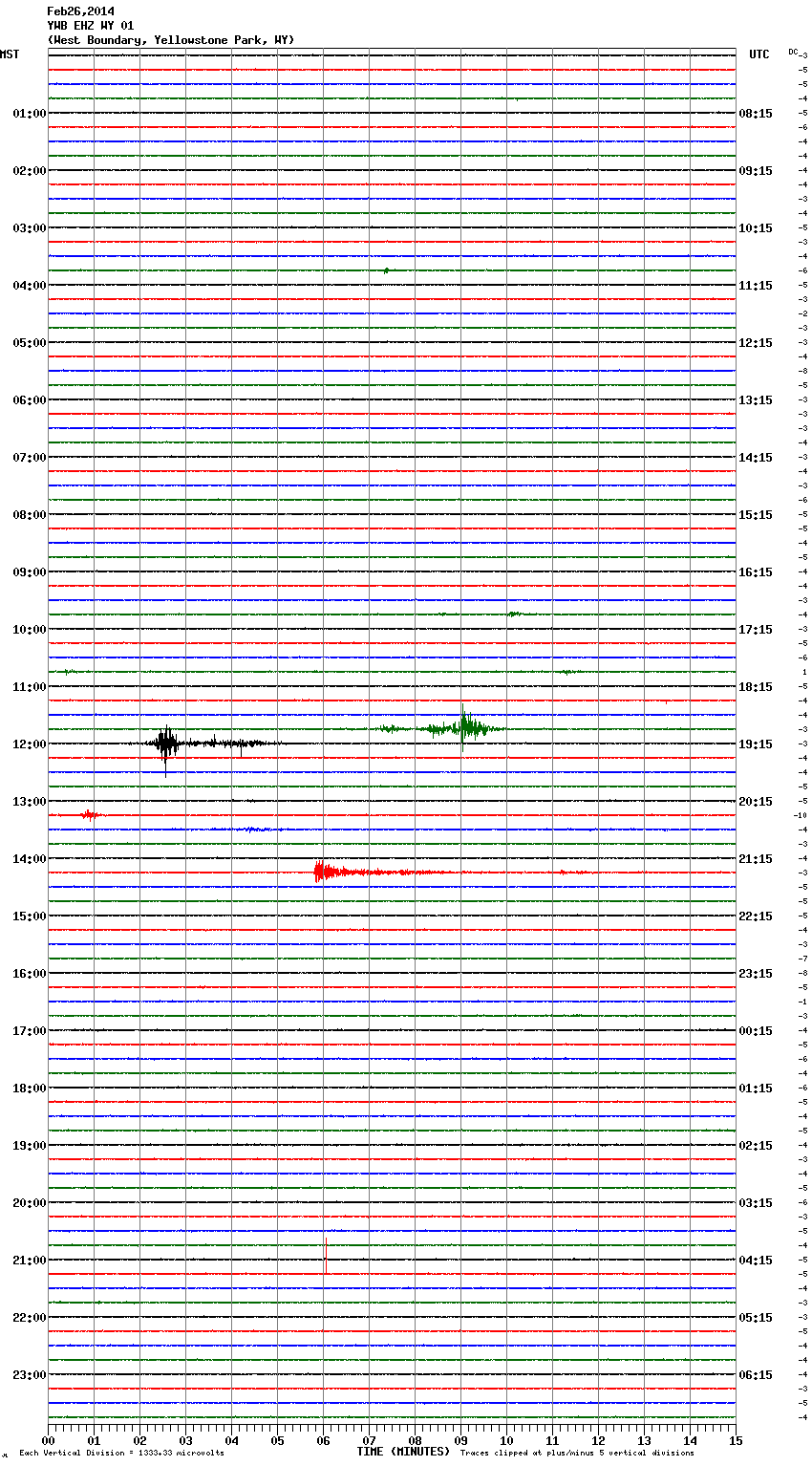The height and width of the screenshot is (1466, 812).
Task: Click the West Boundary, Yellowstone Park title
Action: [x=171, y=40]
